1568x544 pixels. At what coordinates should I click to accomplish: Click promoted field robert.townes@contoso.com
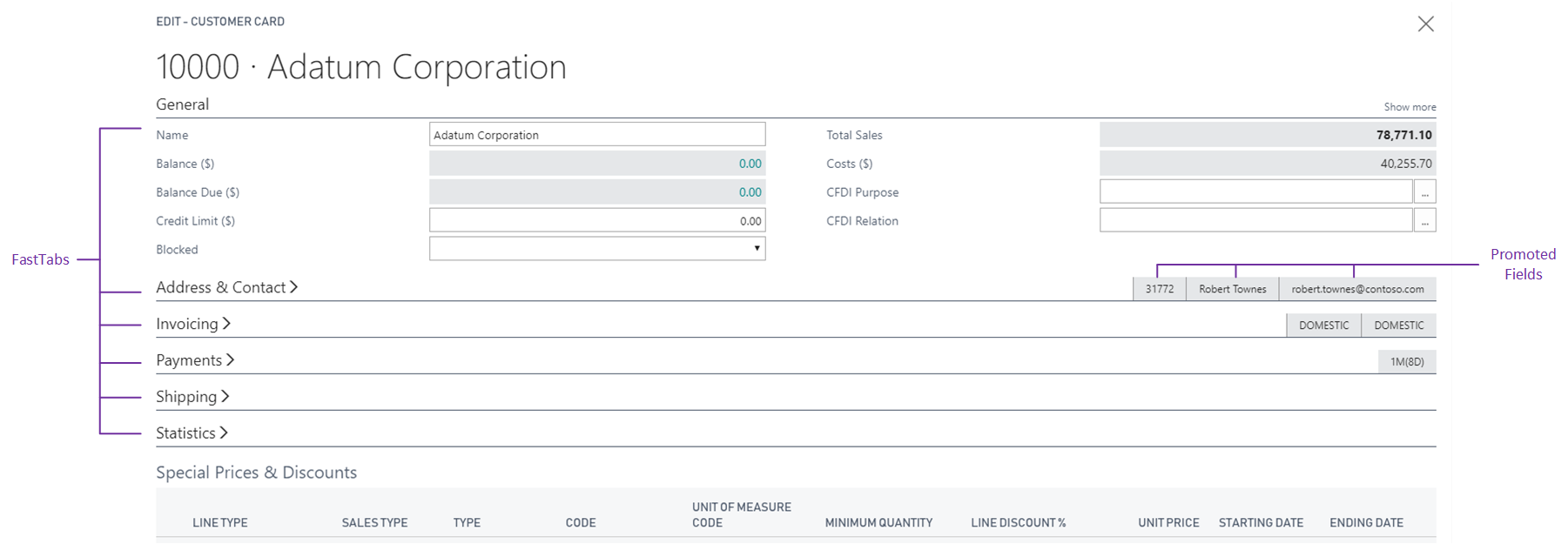click(x=1357, y=289)
